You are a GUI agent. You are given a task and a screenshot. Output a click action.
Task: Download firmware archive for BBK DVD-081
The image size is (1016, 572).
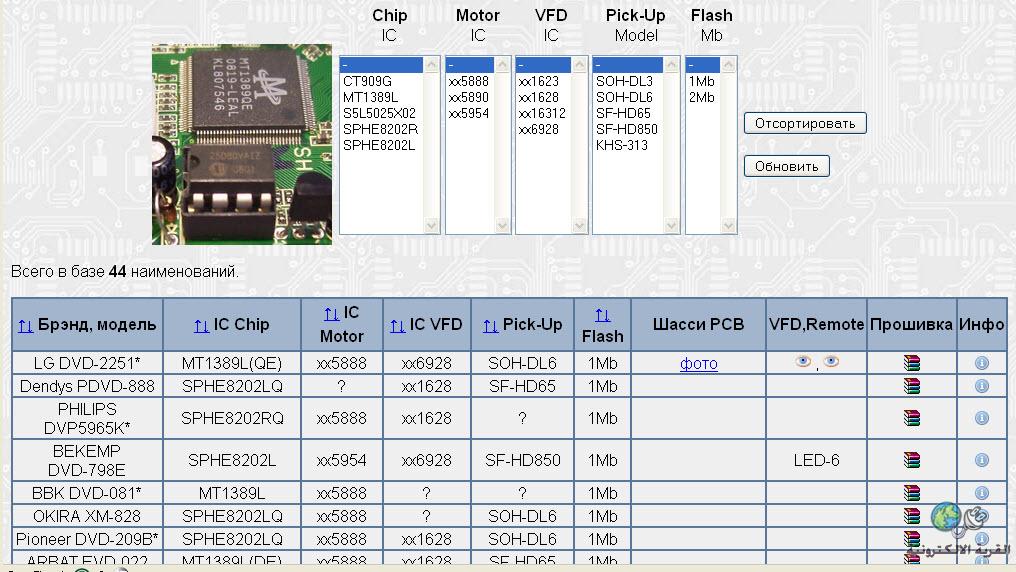pos(912,493)
